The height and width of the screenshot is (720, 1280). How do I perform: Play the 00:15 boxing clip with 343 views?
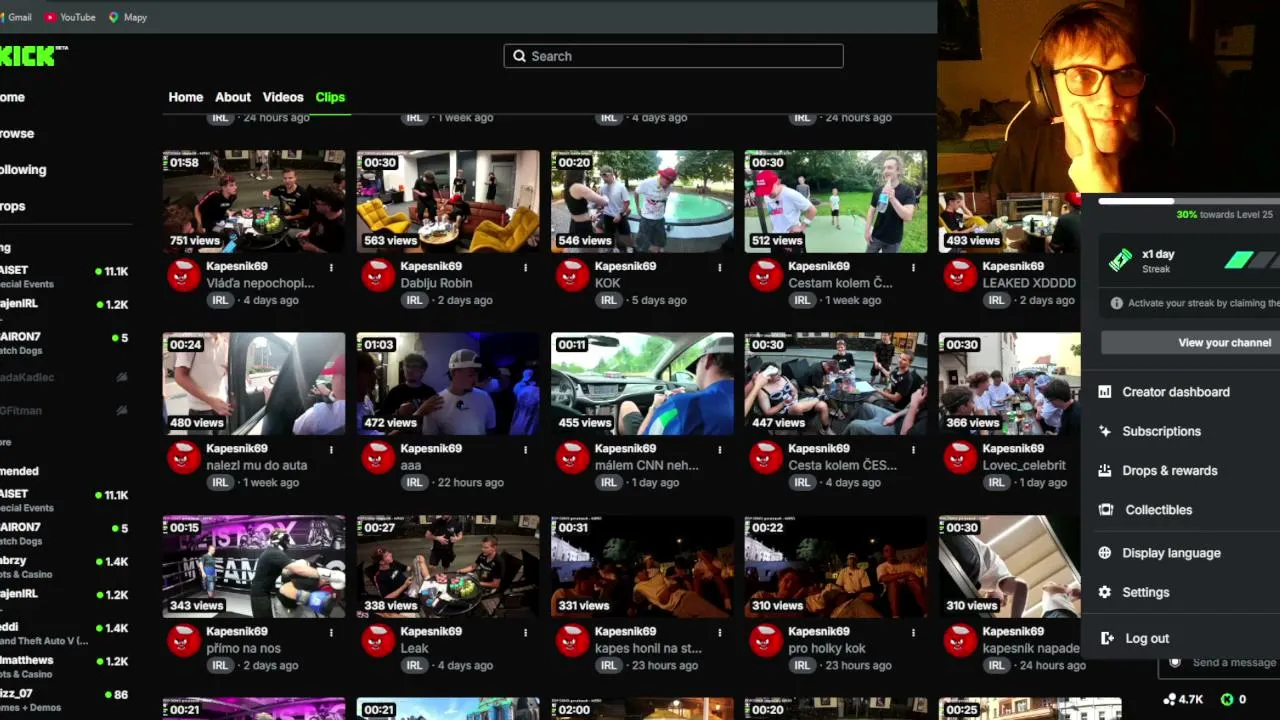coord(254,567)
